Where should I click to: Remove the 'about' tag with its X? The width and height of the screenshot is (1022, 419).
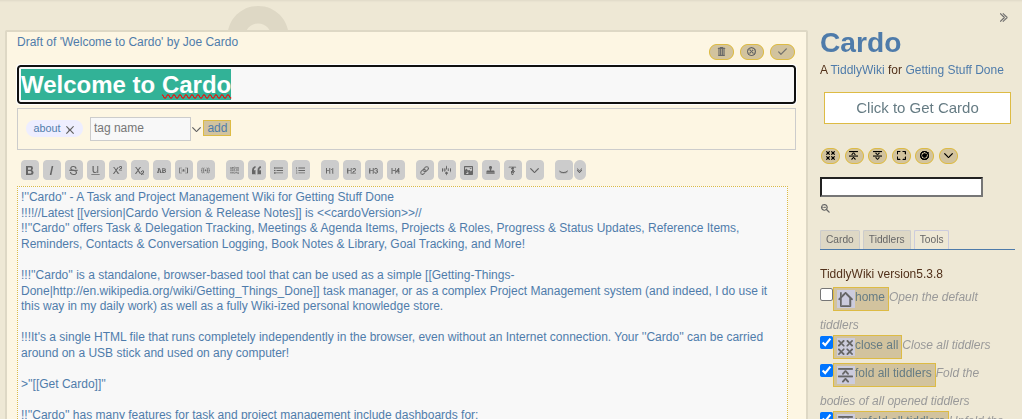pos(70,130)
